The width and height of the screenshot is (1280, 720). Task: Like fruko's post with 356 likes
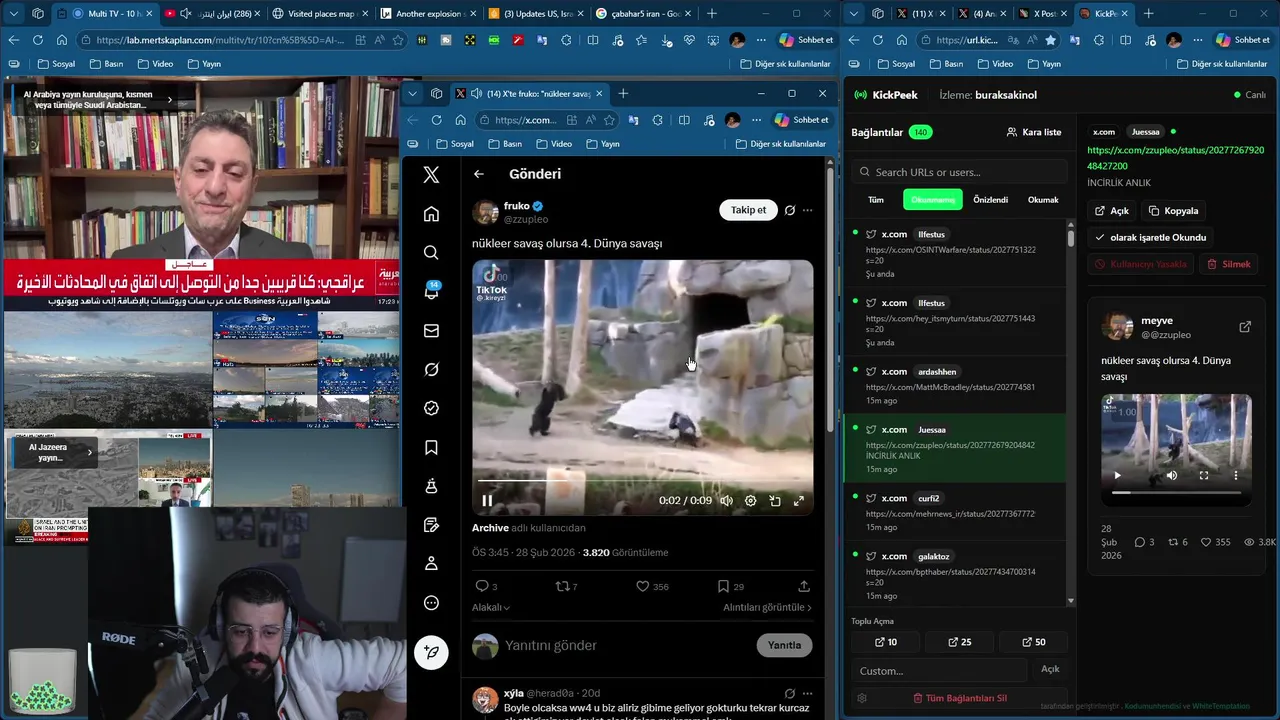tap(642, 586)
